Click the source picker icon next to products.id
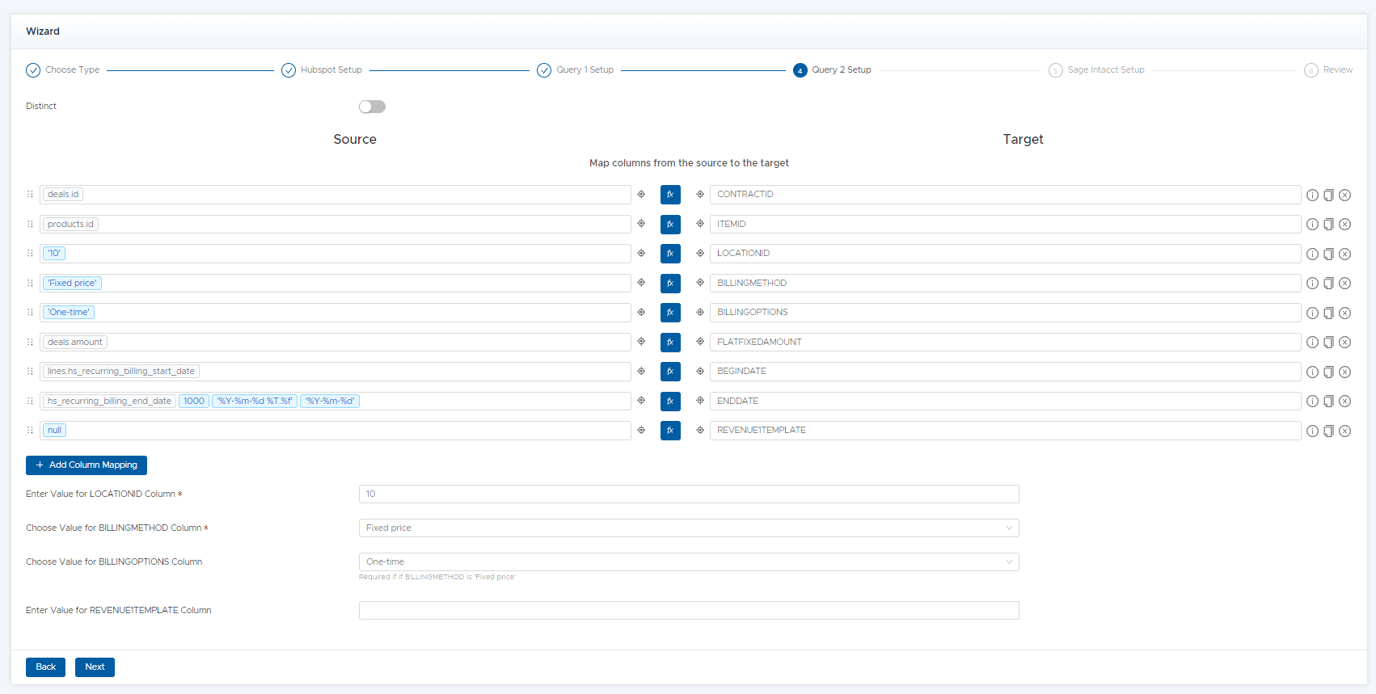 tap(641, 224)
